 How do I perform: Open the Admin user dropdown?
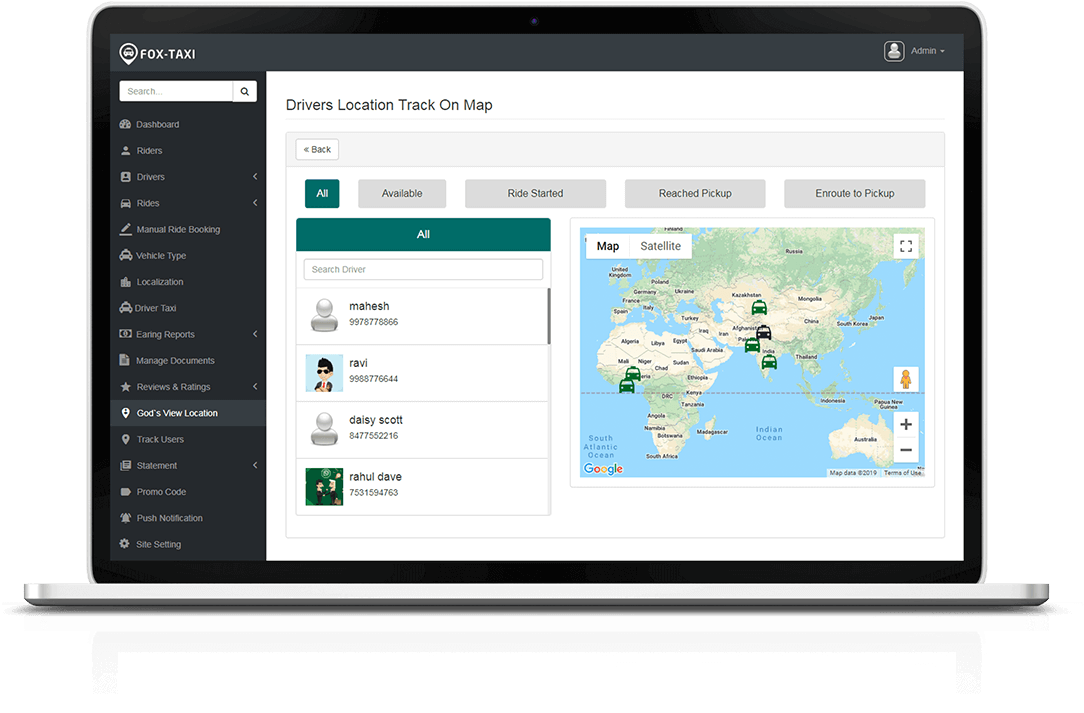click(x=915, y=51)
